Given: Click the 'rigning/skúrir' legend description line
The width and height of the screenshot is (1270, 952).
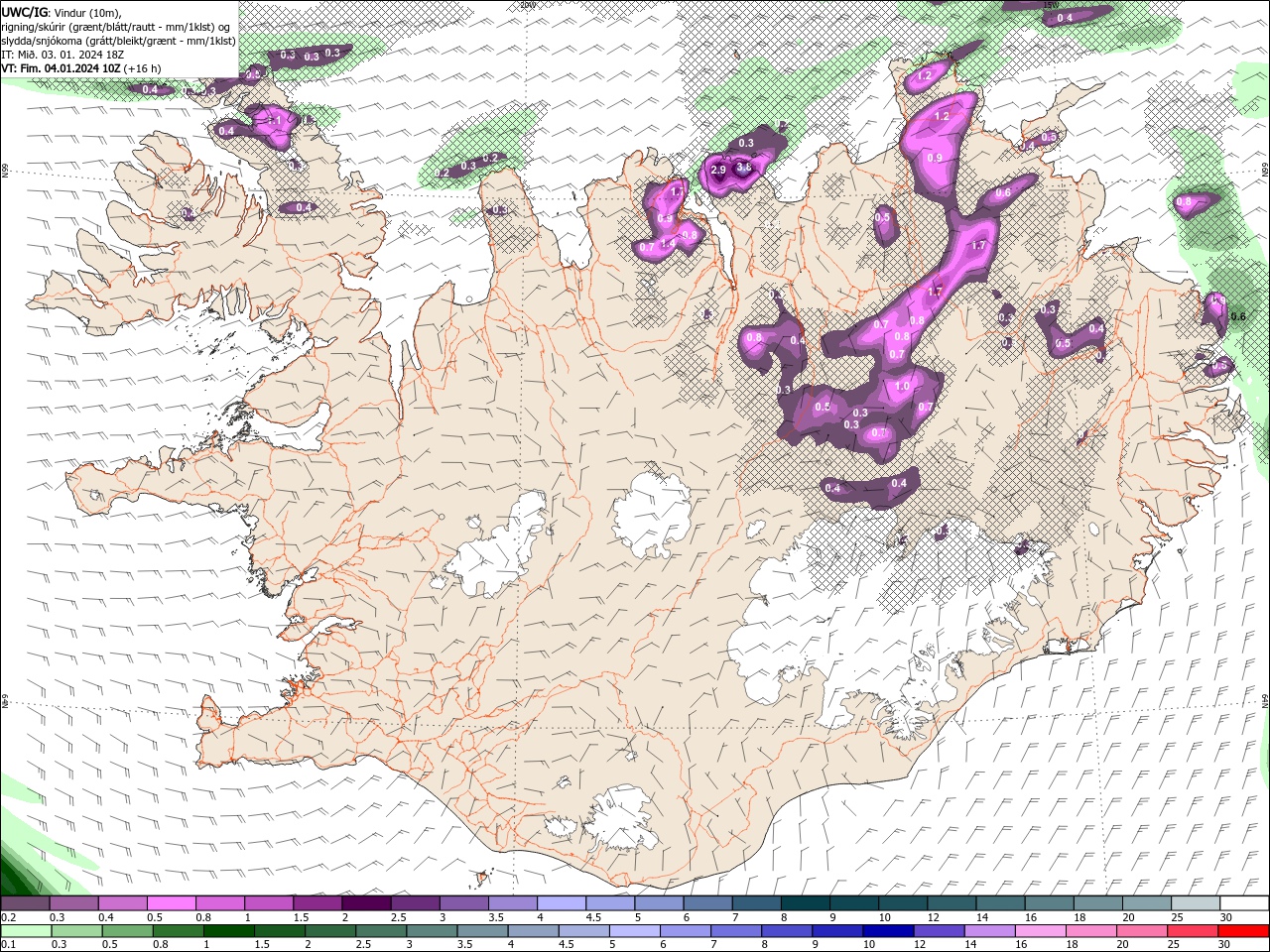Looking at the screenshot, I should (115, 27).
